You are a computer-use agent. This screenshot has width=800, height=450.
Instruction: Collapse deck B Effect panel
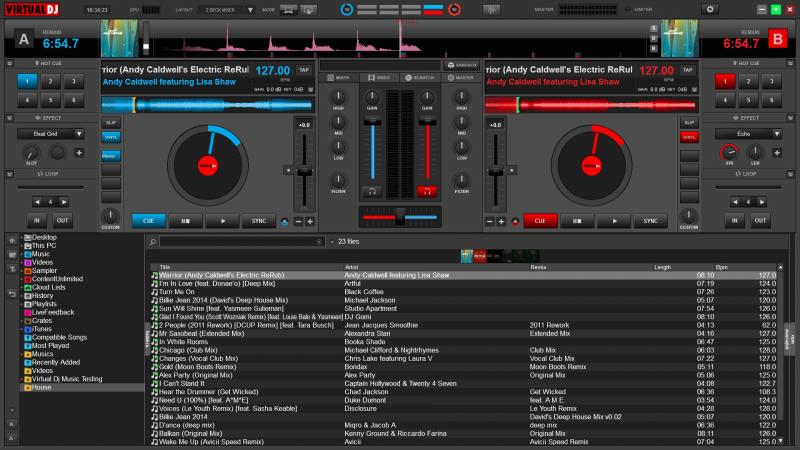tap(790, 118)
